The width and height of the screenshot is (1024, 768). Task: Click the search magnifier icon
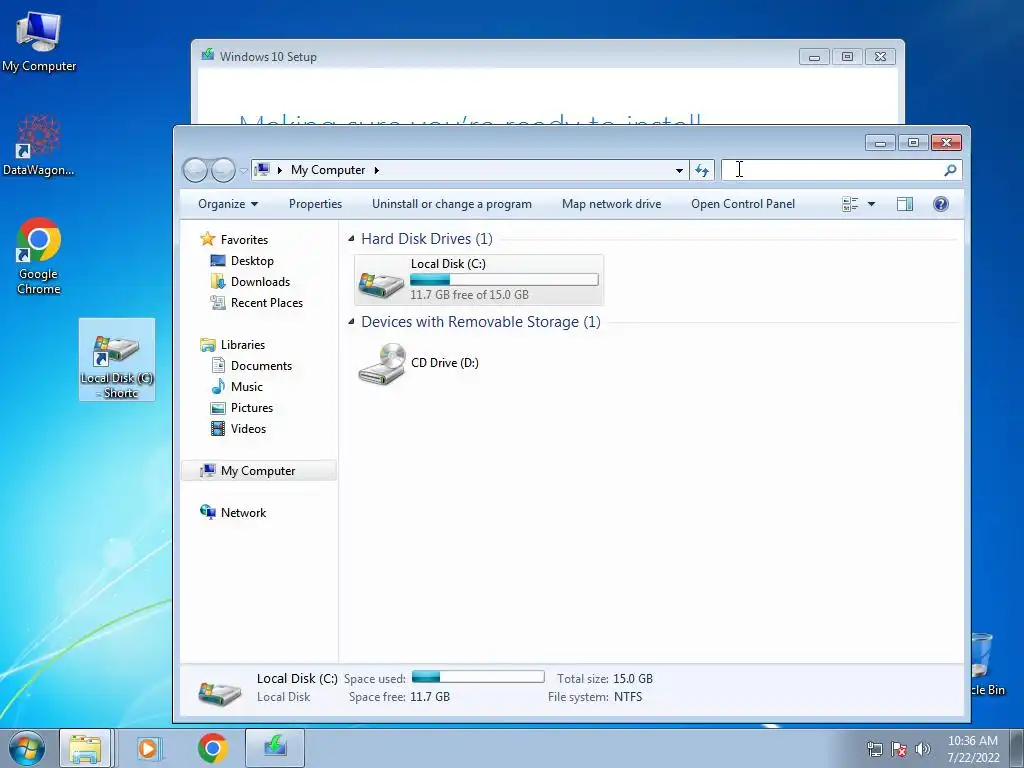950,170
